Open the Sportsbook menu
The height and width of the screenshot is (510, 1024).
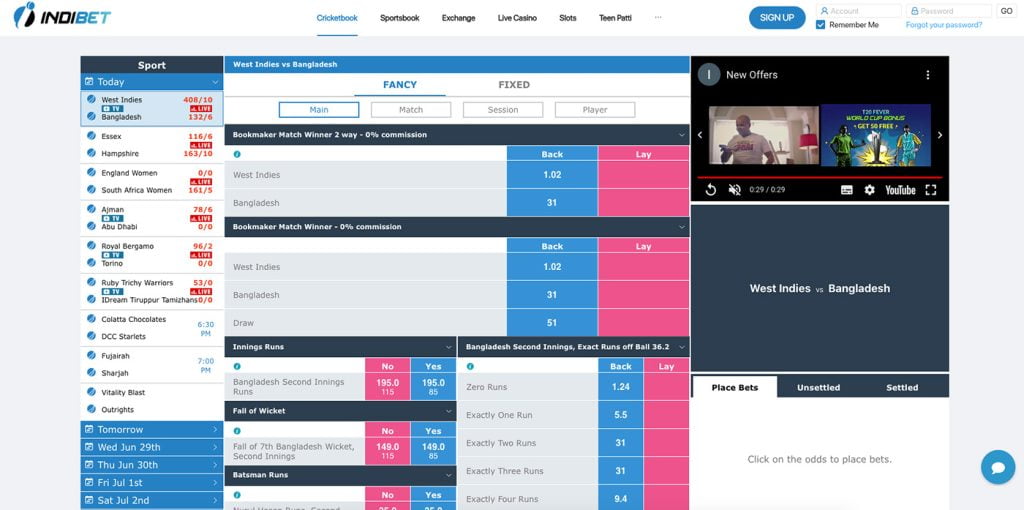point(400,18)
